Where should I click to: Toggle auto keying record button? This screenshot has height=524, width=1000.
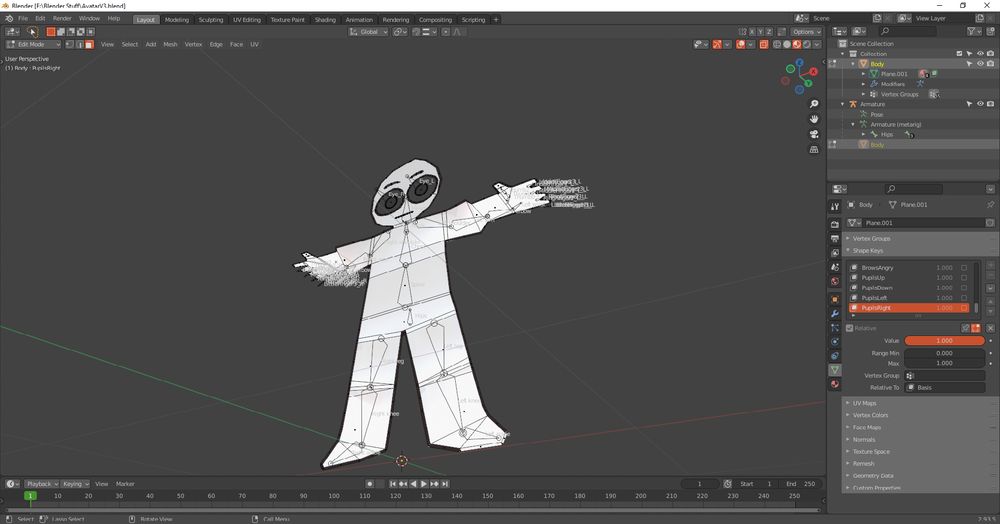370,484
